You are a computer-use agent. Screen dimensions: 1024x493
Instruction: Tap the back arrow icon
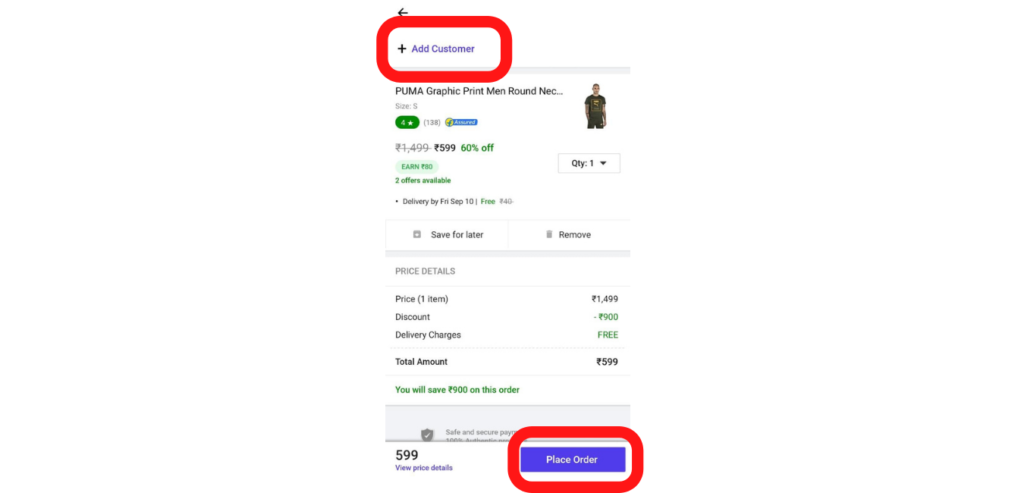403,12
